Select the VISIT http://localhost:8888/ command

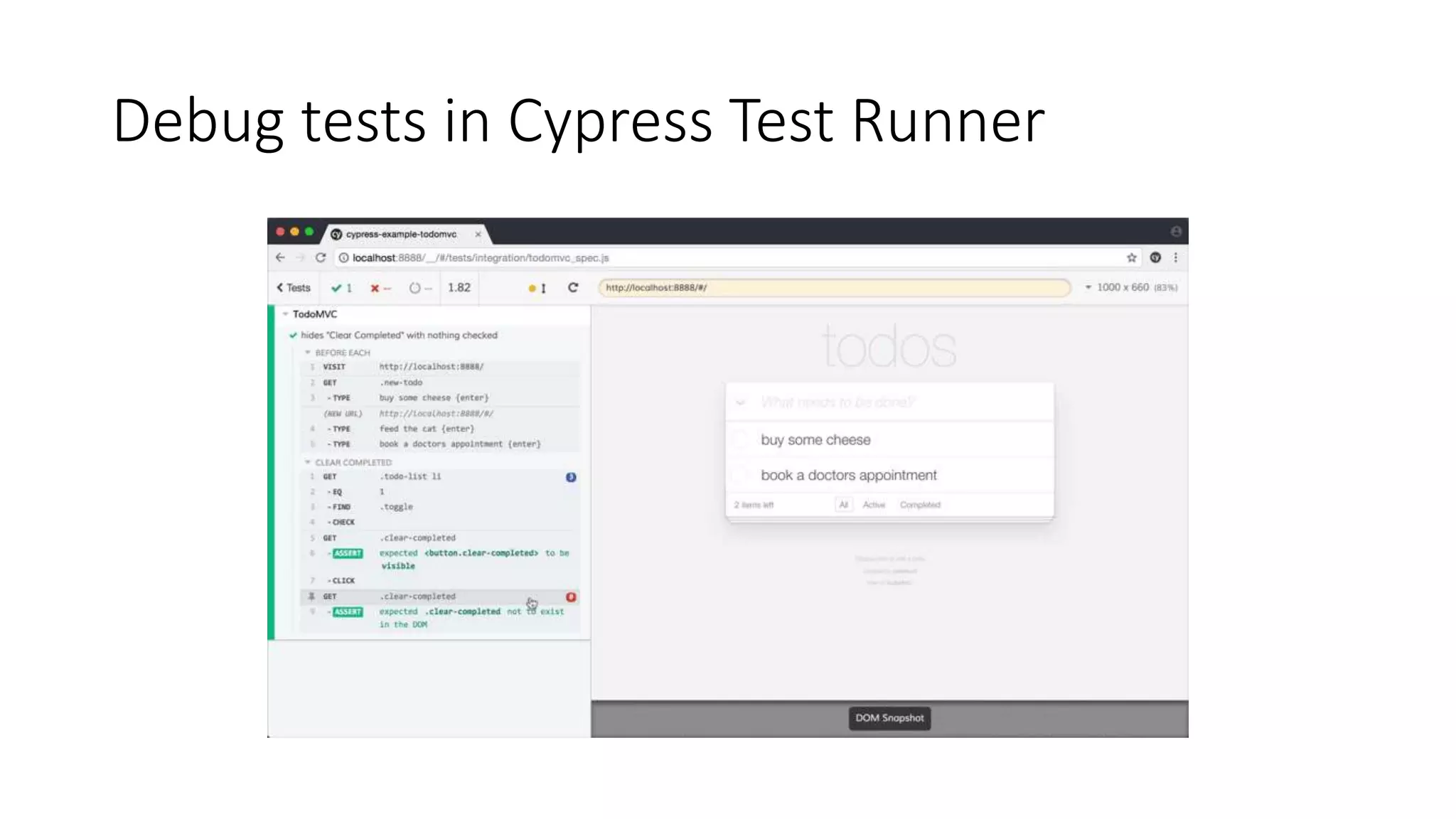(441, 367)
